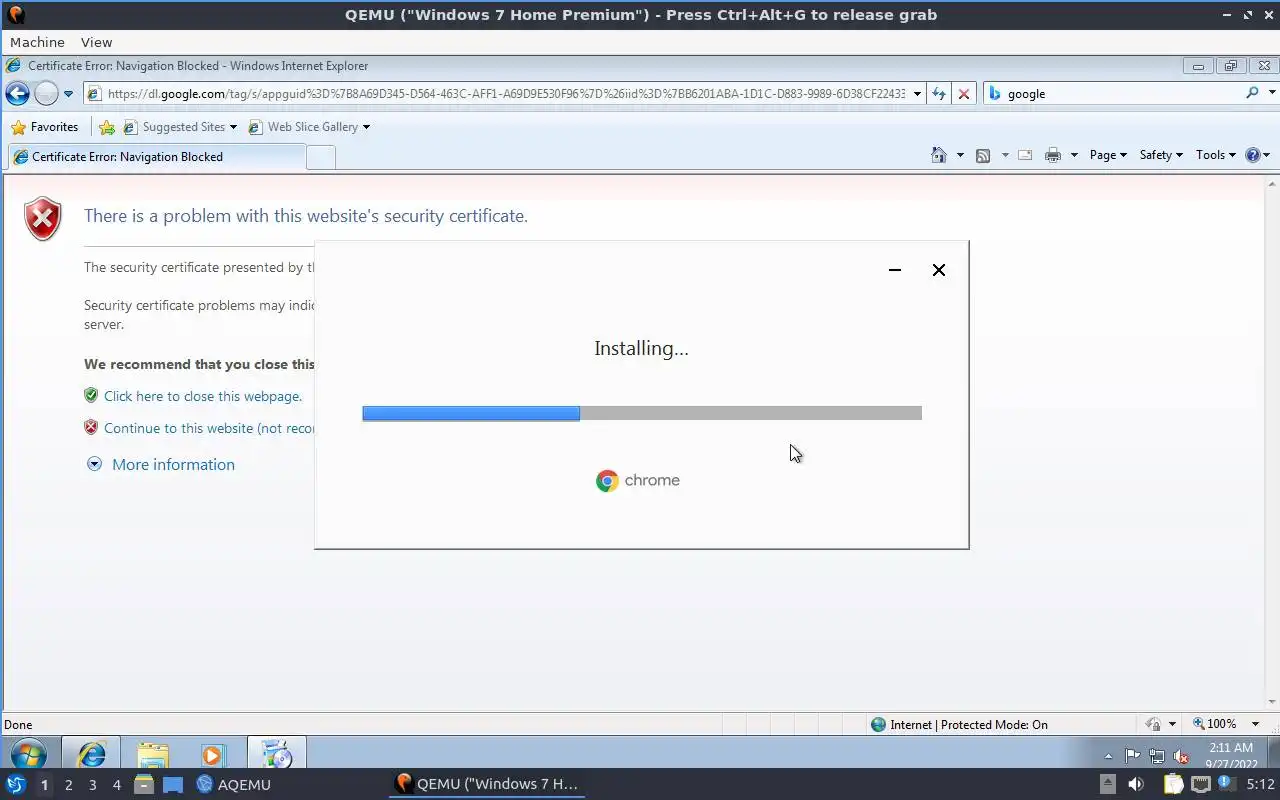Click 'Continue to this website' link
1280x800 pixels.
coord(209,428)
